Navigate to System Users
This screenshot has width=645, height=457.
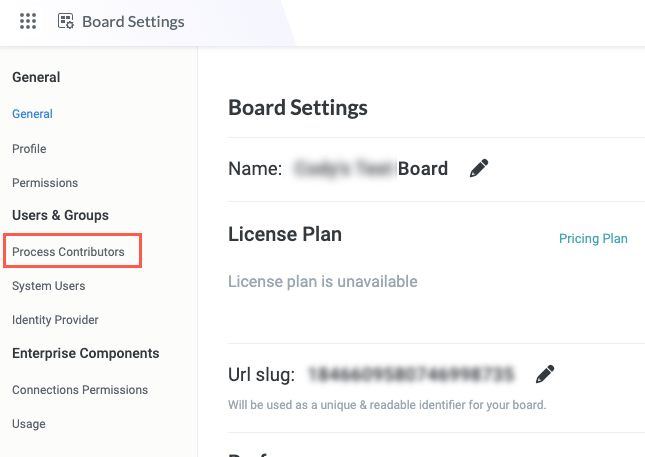coord(48,286)
